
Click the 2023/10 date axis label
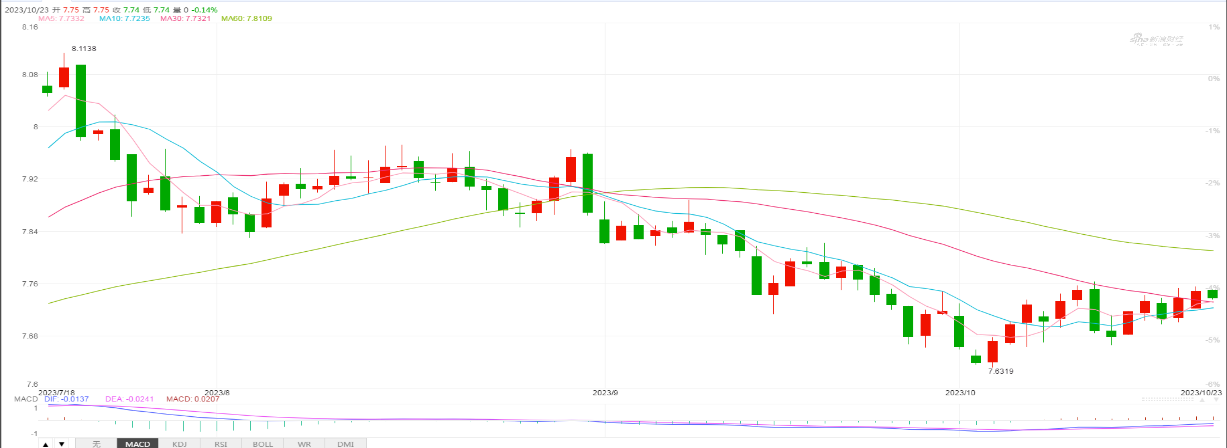coord(959,392)
